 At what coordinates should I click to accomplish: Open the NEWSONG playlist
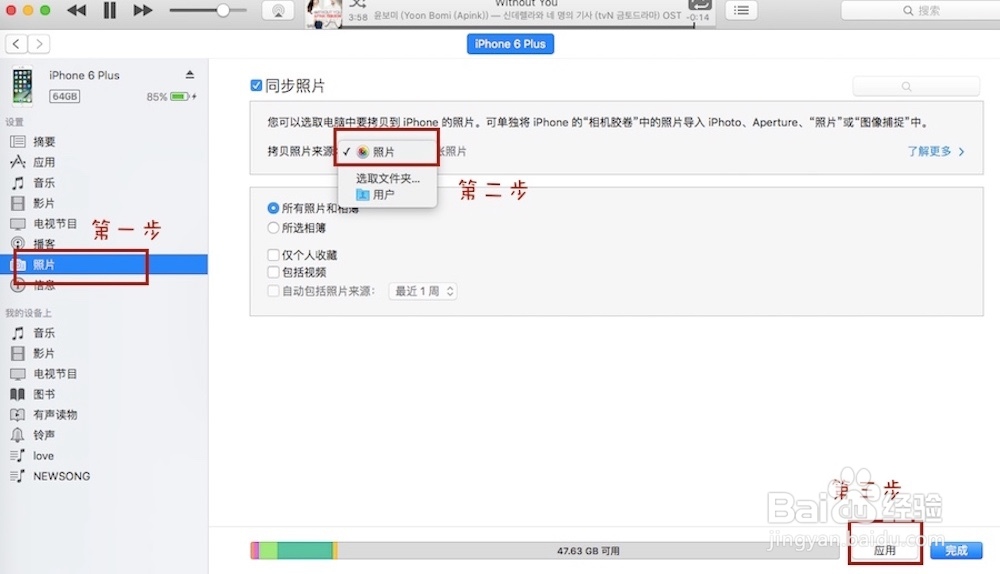pyautogui.click(x=61, y=476)
